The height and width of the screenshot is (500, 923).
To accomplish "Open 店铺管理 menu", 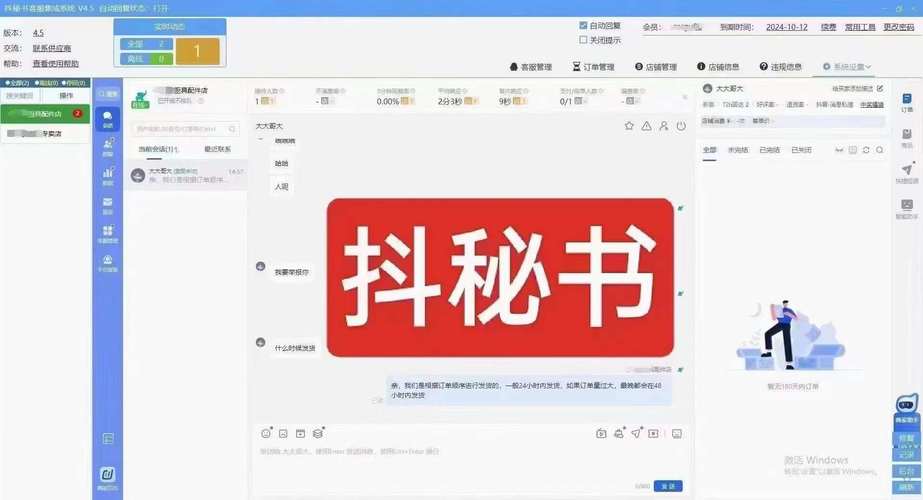I will coord(656,67).
